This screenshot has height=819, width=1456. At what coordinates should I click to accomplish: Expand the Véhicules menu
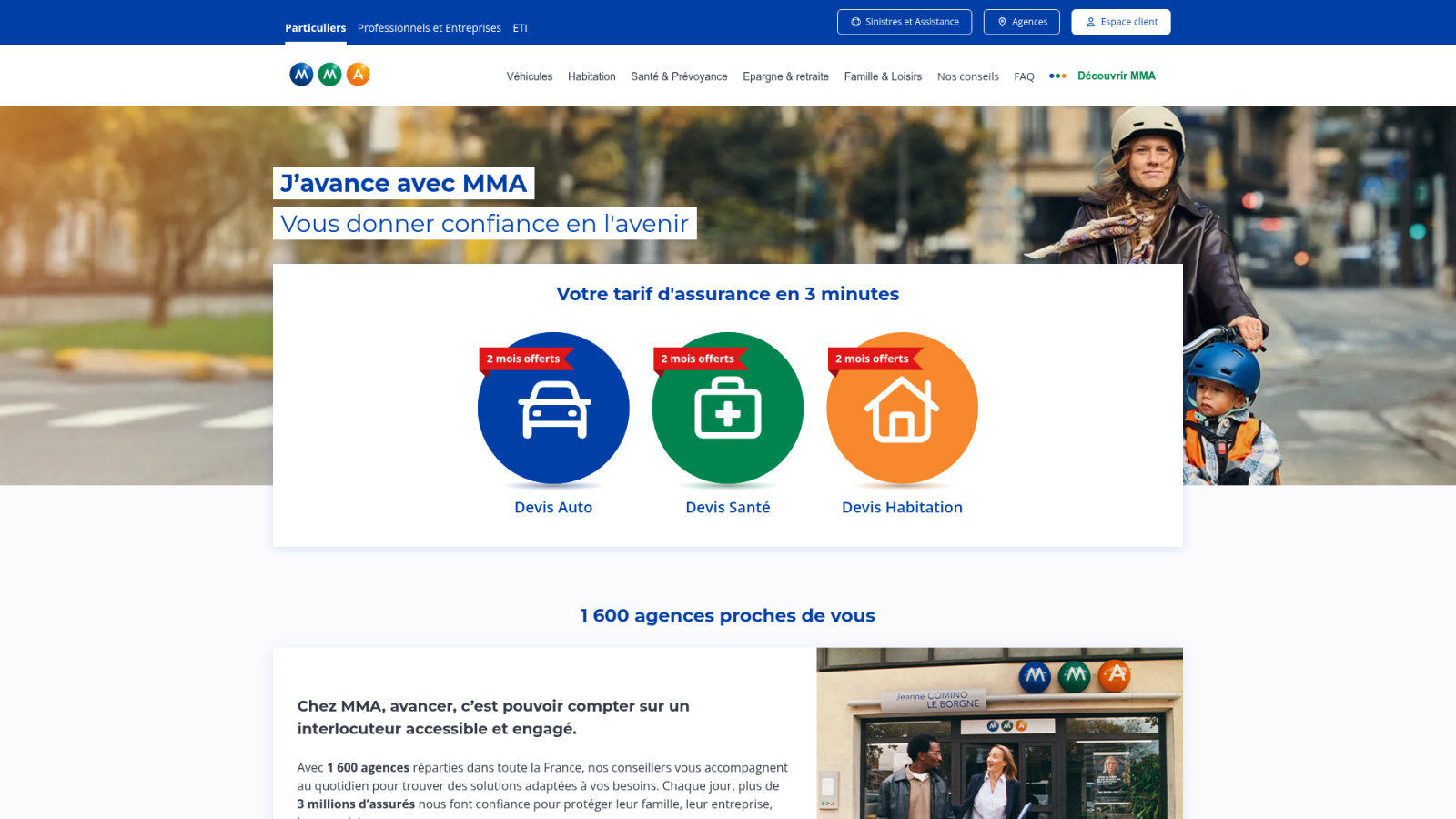tap(530, 76)
